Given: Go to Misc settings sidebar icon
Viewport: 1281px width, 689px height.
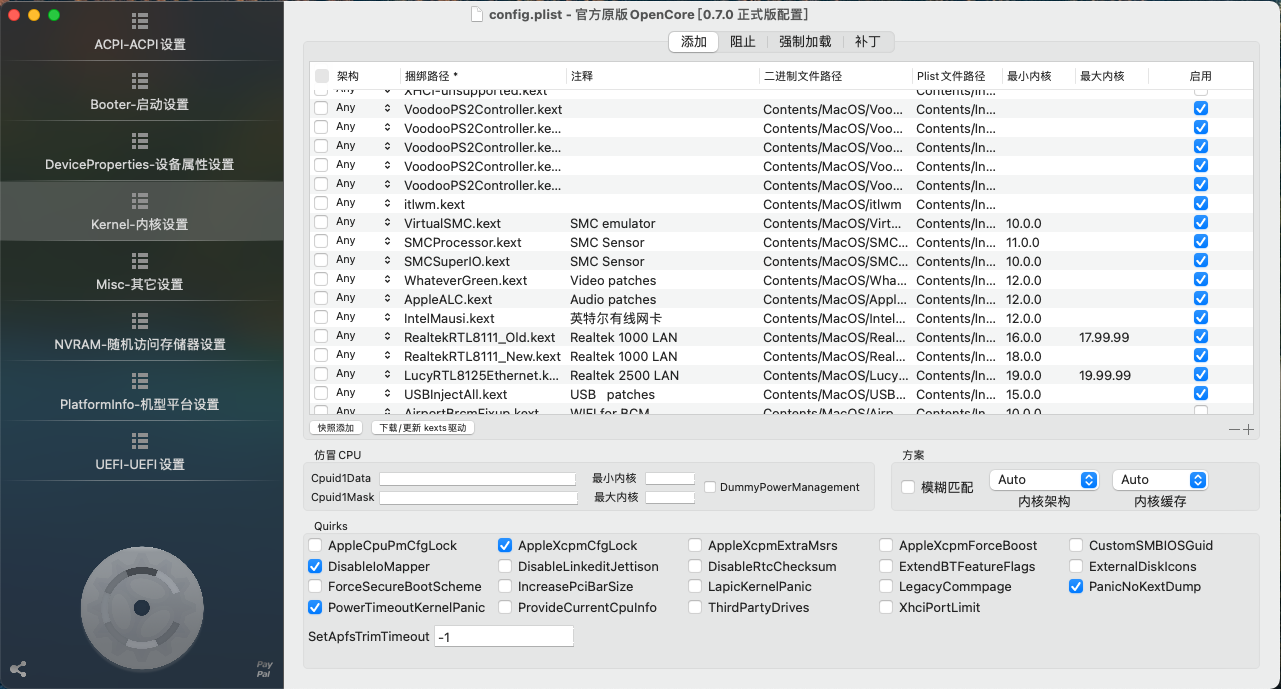Looking at the screenshot, I should [140, 261].
